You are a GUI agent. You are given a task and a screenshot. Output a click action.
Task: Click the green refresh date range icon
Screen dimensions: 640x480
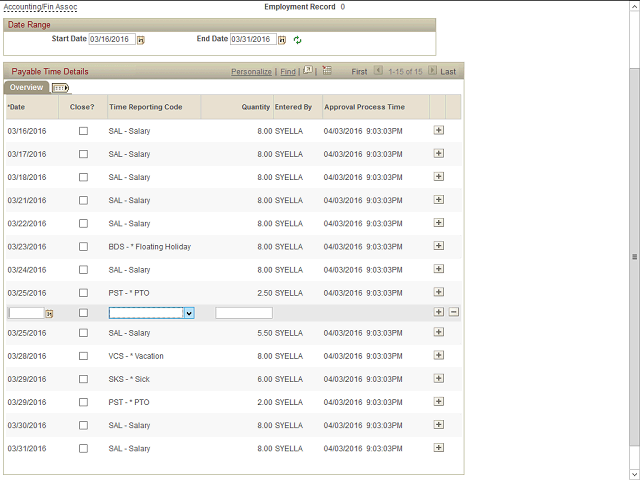(x=297, y=40)
